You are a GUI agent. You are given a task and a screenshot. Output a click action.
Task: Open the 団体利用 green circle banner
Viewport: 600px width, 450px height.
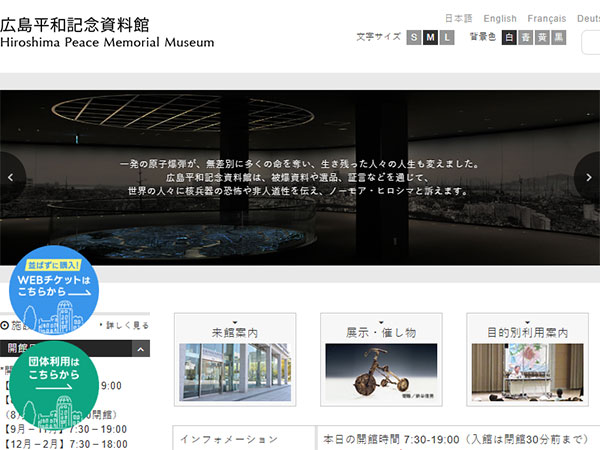(54, 386)
